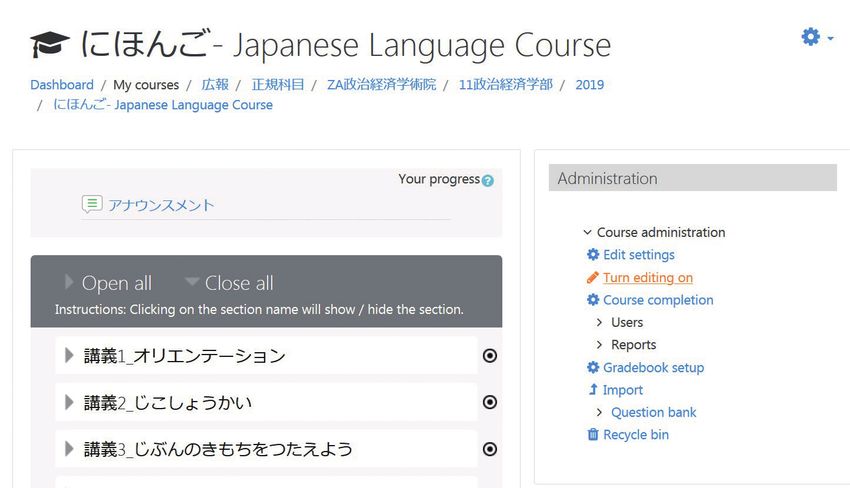Viewport: 850px width, 488px height.
Task: Click the course title heading にほんご- Japanese Language Course
Action: point(346,44)
